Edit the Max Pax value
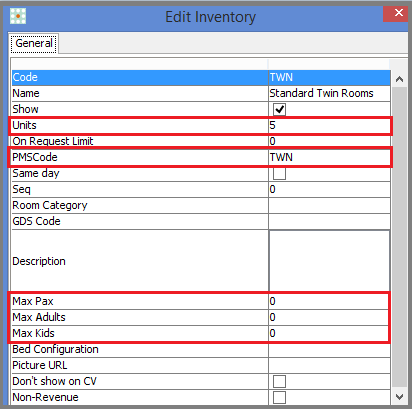This screenshot has width=412, height=409. pos(329,301)
